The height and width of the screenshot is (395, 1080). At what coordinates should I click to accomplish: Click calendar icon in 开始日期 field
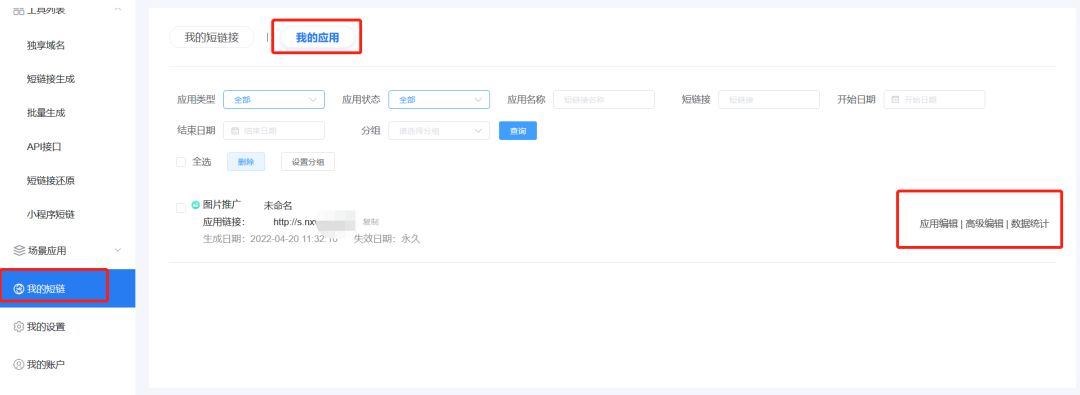895,99
